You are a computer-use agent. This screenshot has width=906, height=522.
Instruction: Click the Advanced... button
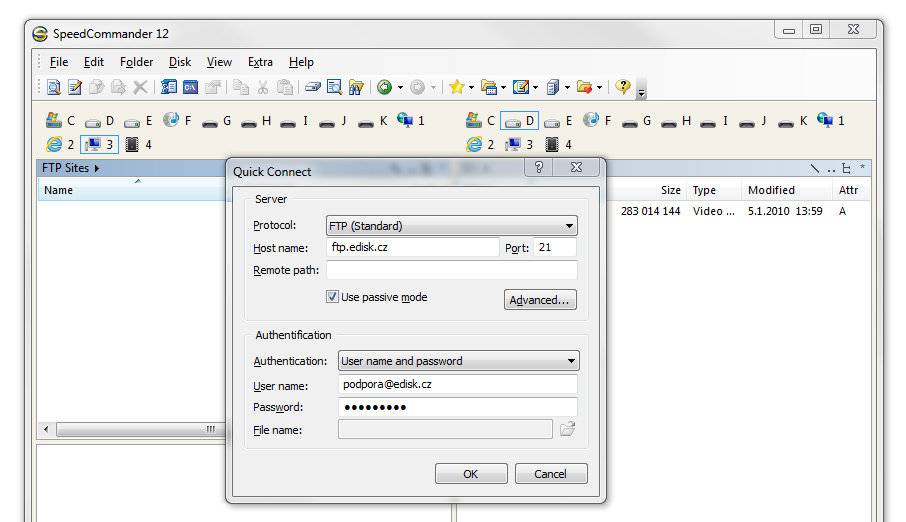(540, 300)
